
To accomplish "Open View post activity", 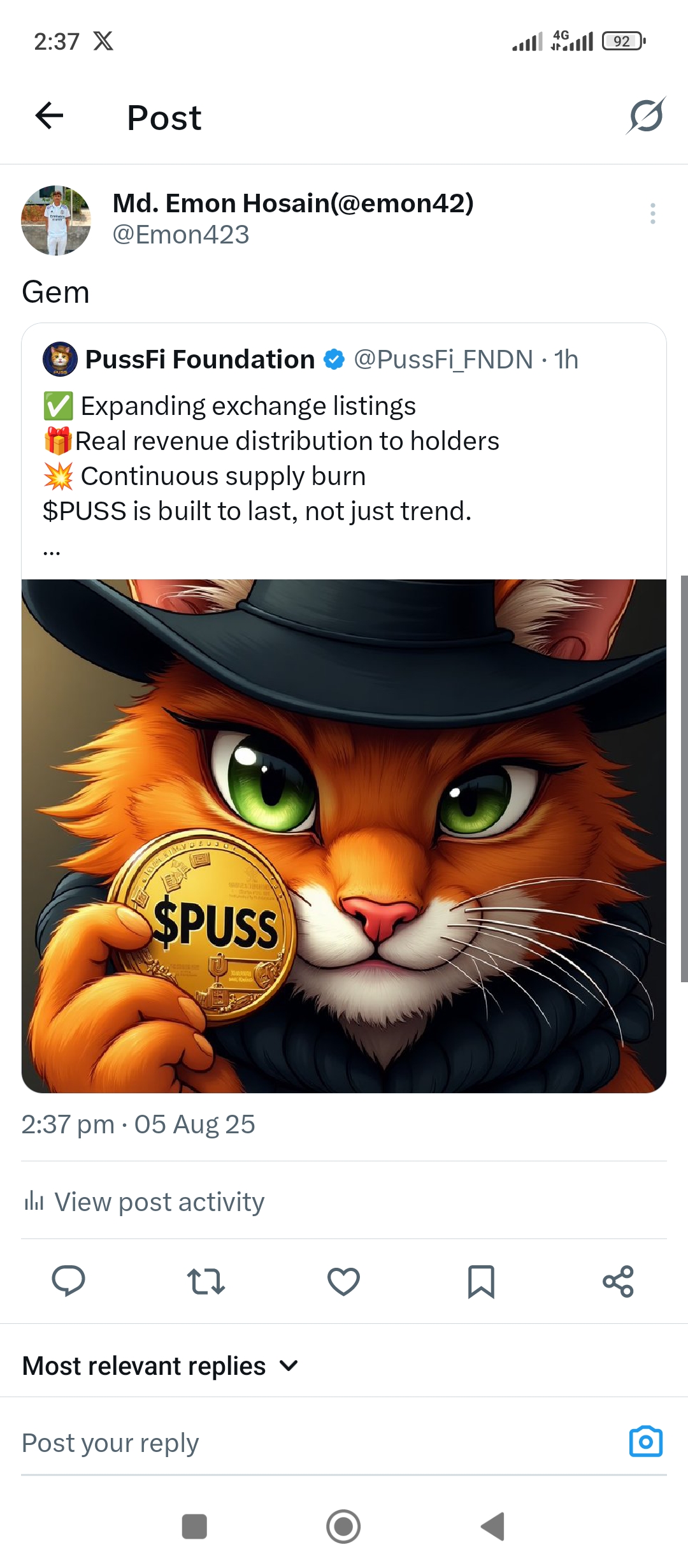I will pyautogui.click(x=144, y=1201).
